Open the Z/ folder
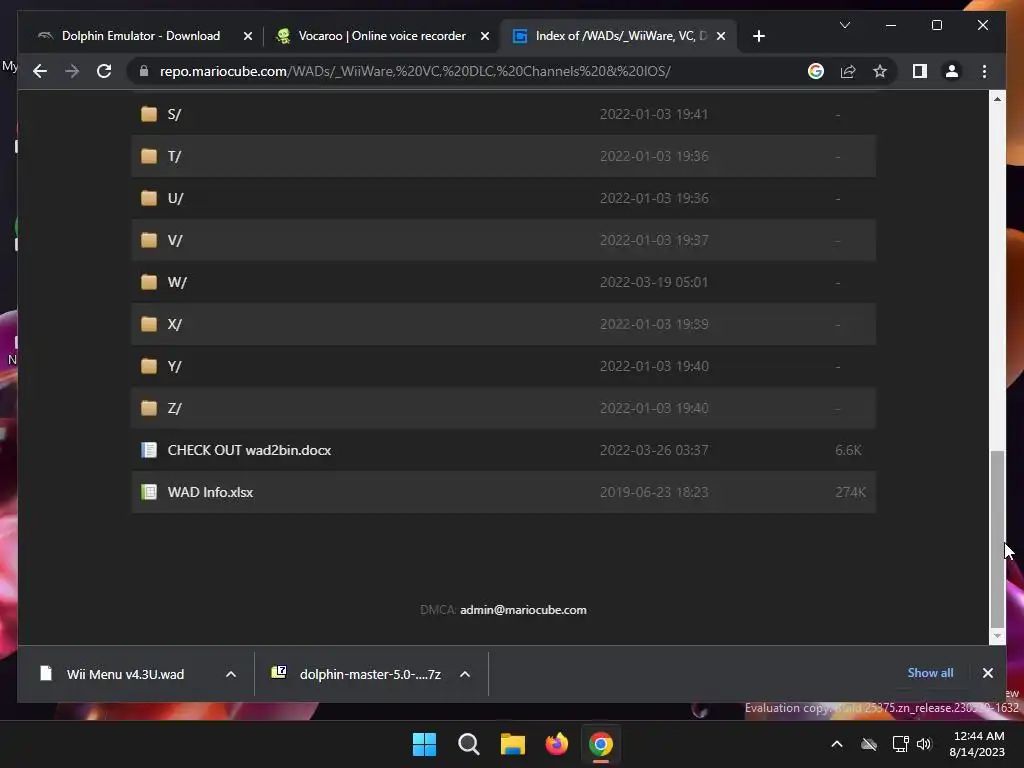Screen dimensions: 1024x768 click(x=174, y=408)
